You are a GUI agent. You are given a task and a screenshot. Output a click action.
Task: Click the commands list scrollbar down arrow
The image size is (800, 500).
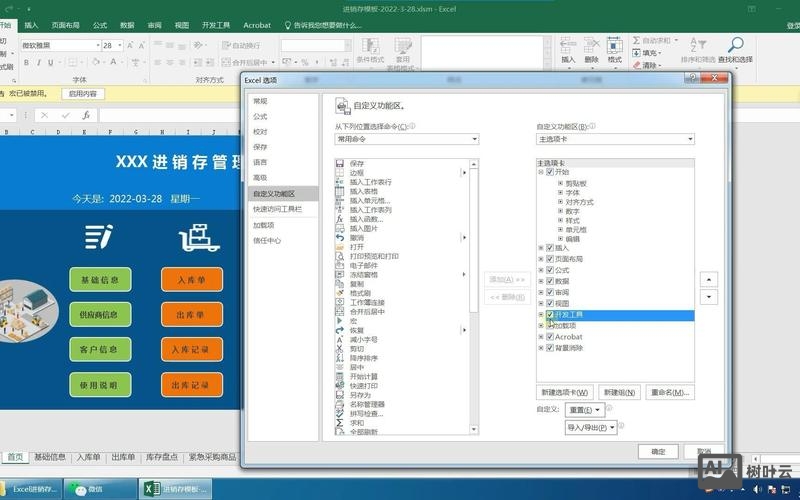pyautogui.click(x=473, y=430)
